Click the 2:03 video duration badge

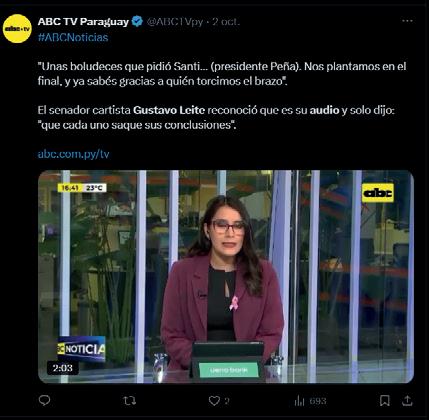click(63, 368)
